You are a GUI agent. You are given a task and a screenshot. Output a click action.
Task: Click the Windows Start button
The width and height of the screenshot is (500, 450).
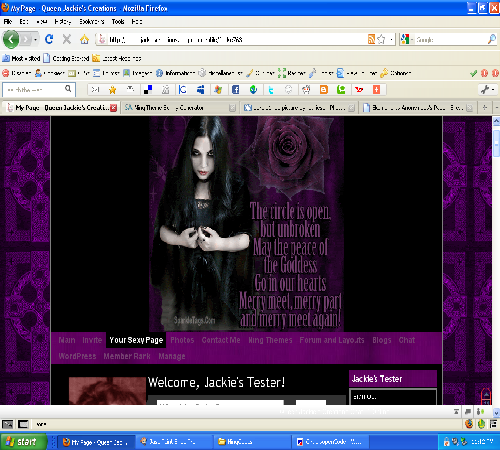(x=23, y=442)
